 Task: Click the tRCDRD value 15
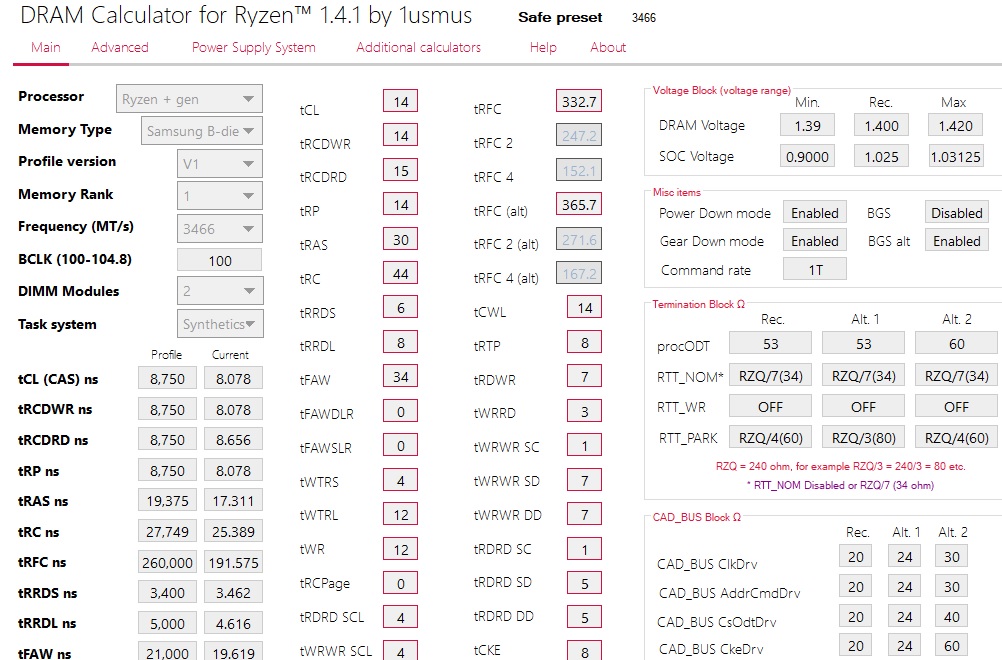(x=401, y=171)
